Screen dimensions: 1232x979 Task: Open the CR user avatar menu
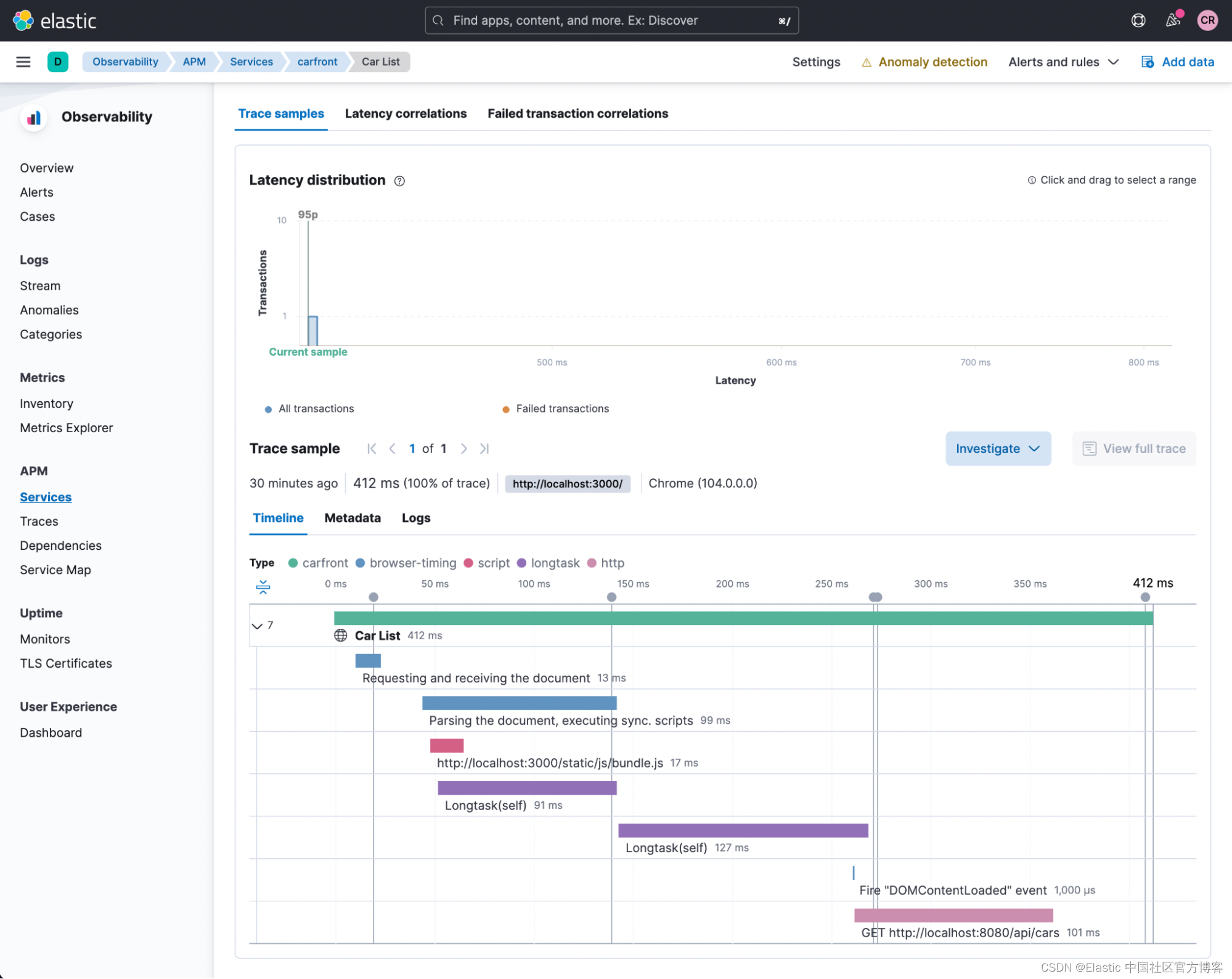(1207, 20)
